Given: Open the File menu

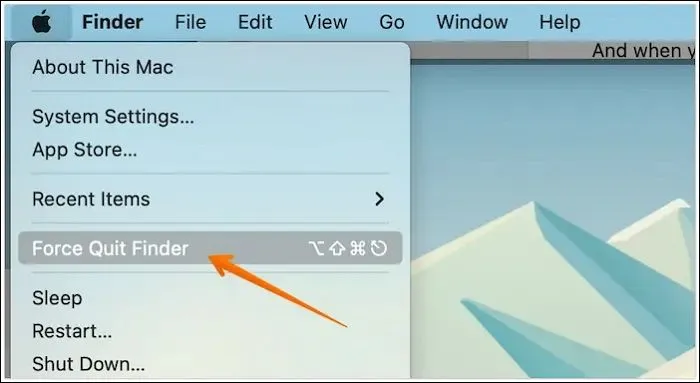Looking at the screenshot, I should point(191,22).
